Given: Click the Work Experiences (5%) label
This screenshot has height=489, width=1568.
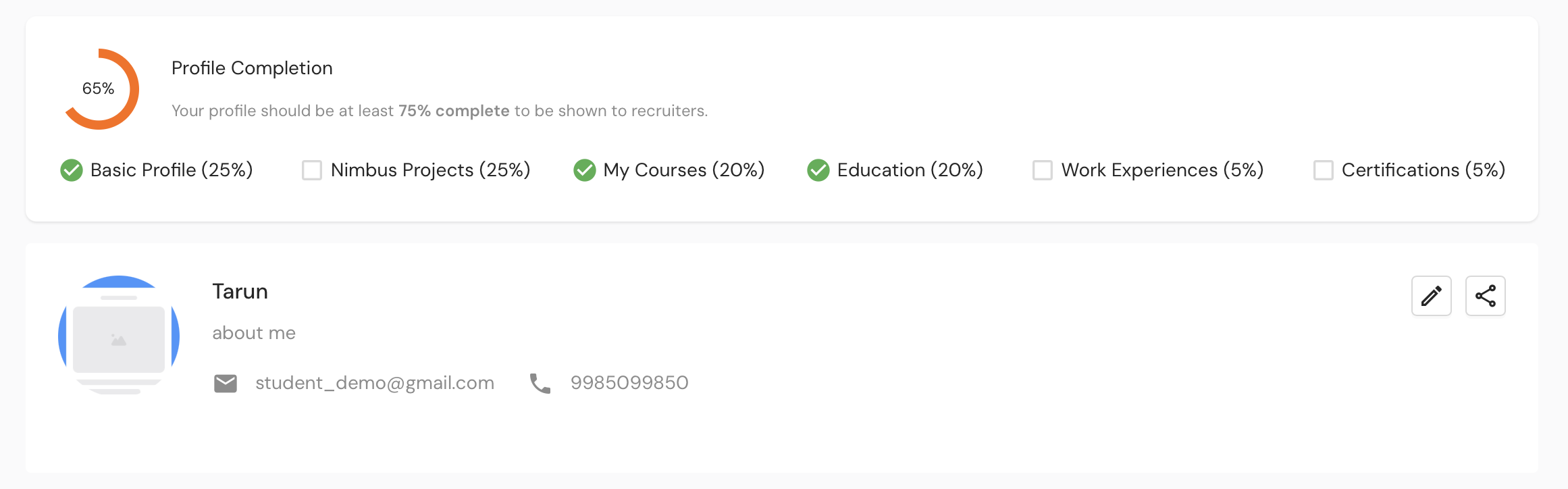Looking at the screenshot, I should point(1162,170).
